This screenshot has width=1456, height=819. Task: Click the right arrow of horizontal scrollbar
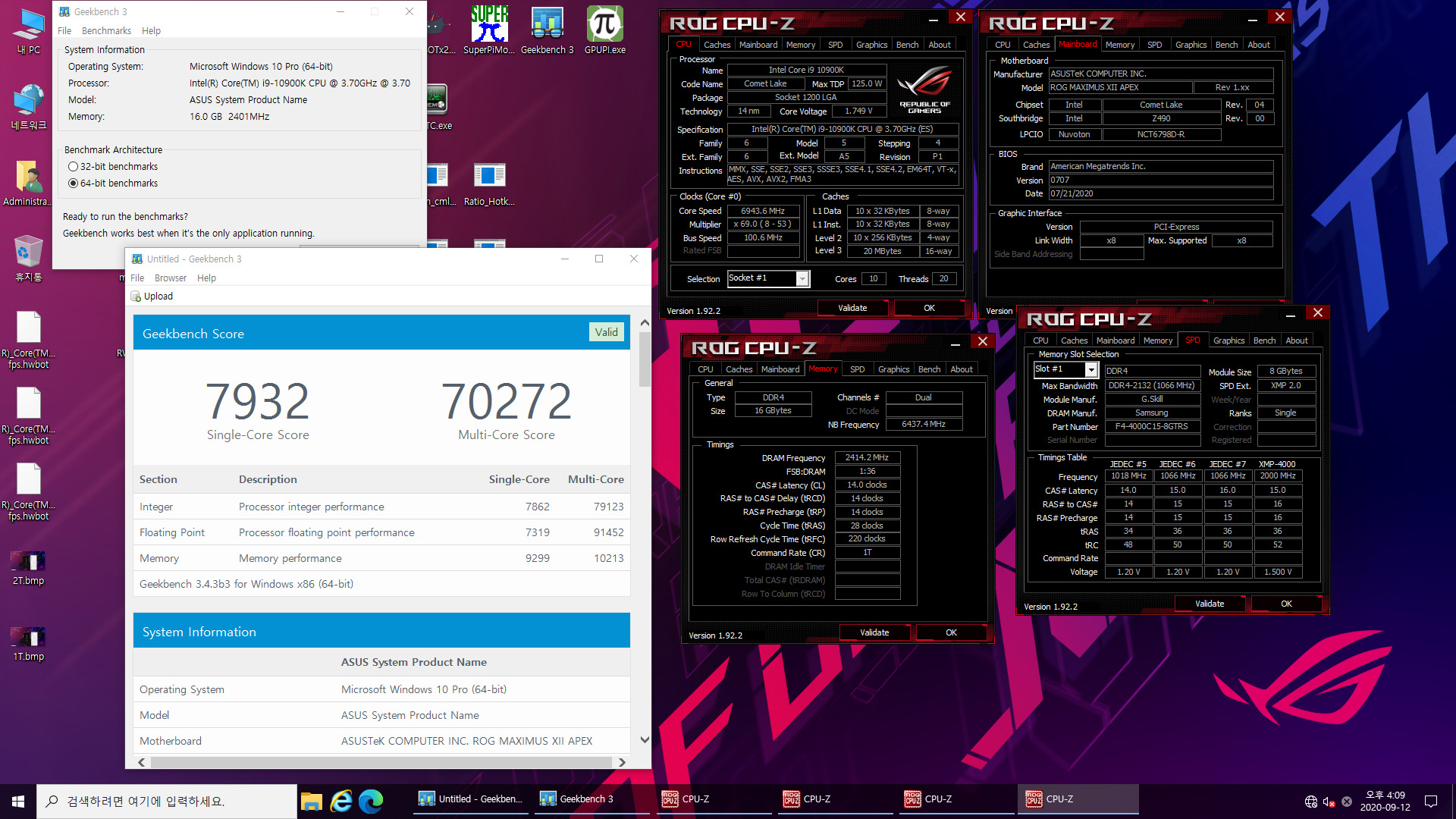tap(622, 762)
